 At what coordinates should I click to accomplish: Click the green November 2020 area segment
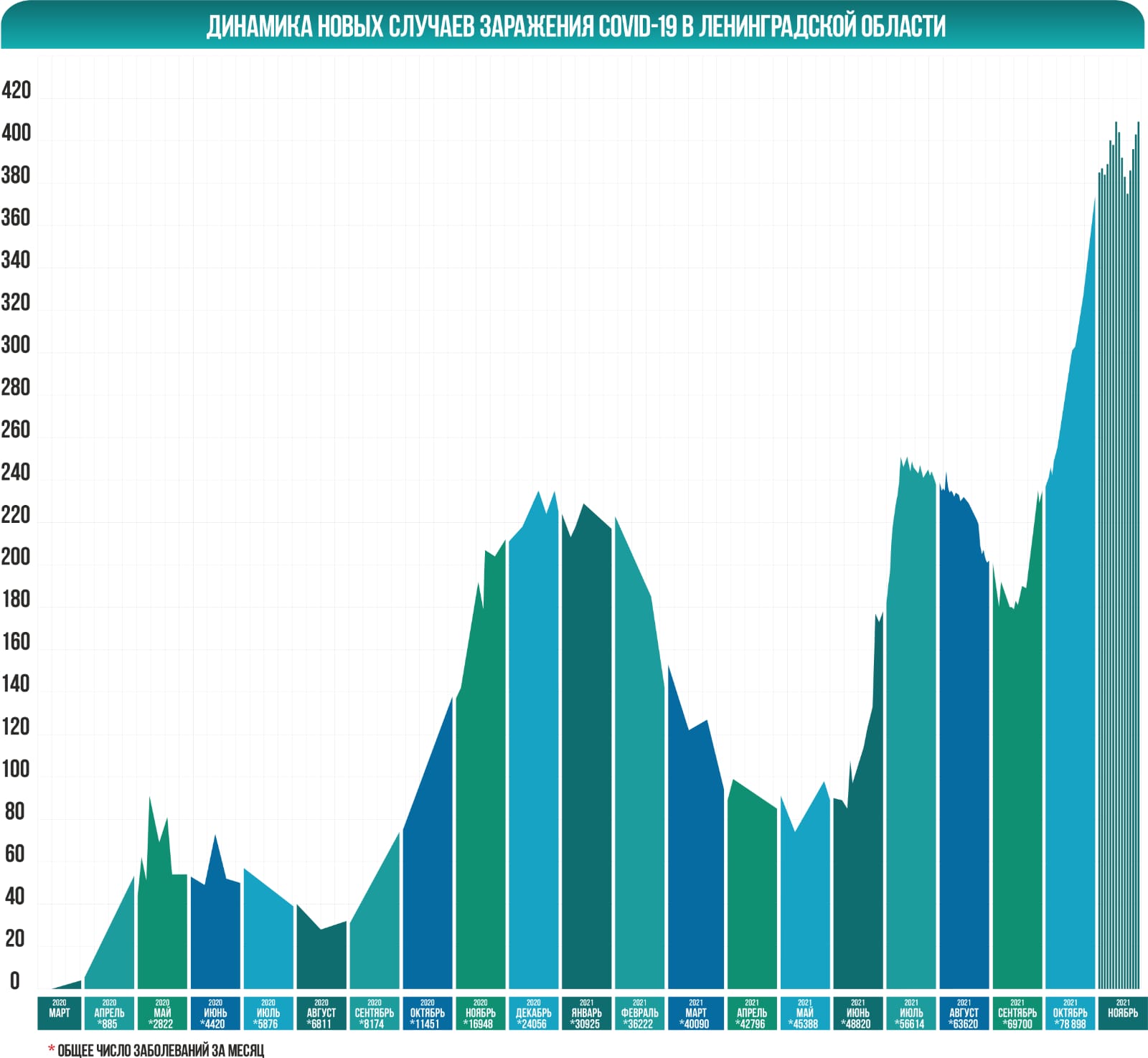point(481,789)
